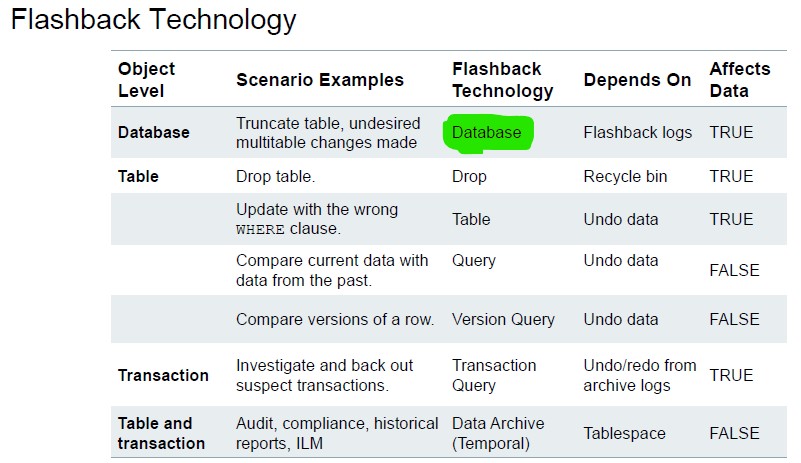Click the bold Transaction row label

point(163,375)
